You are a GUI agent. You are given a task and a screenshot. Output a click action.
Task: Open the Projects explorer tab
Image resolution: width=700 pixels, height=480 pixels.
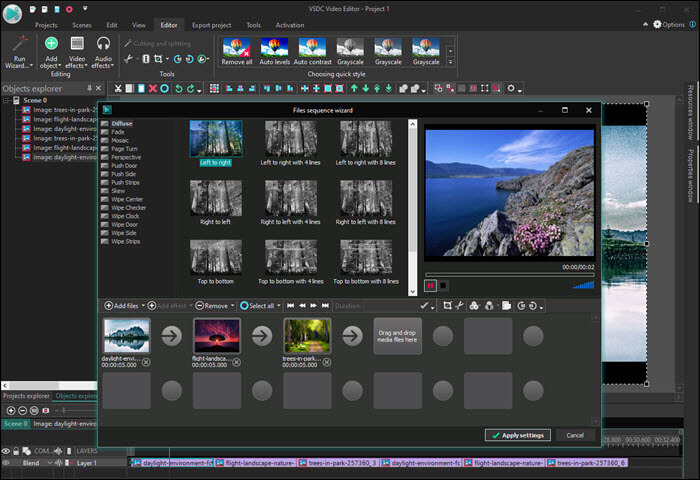point(26,396)
